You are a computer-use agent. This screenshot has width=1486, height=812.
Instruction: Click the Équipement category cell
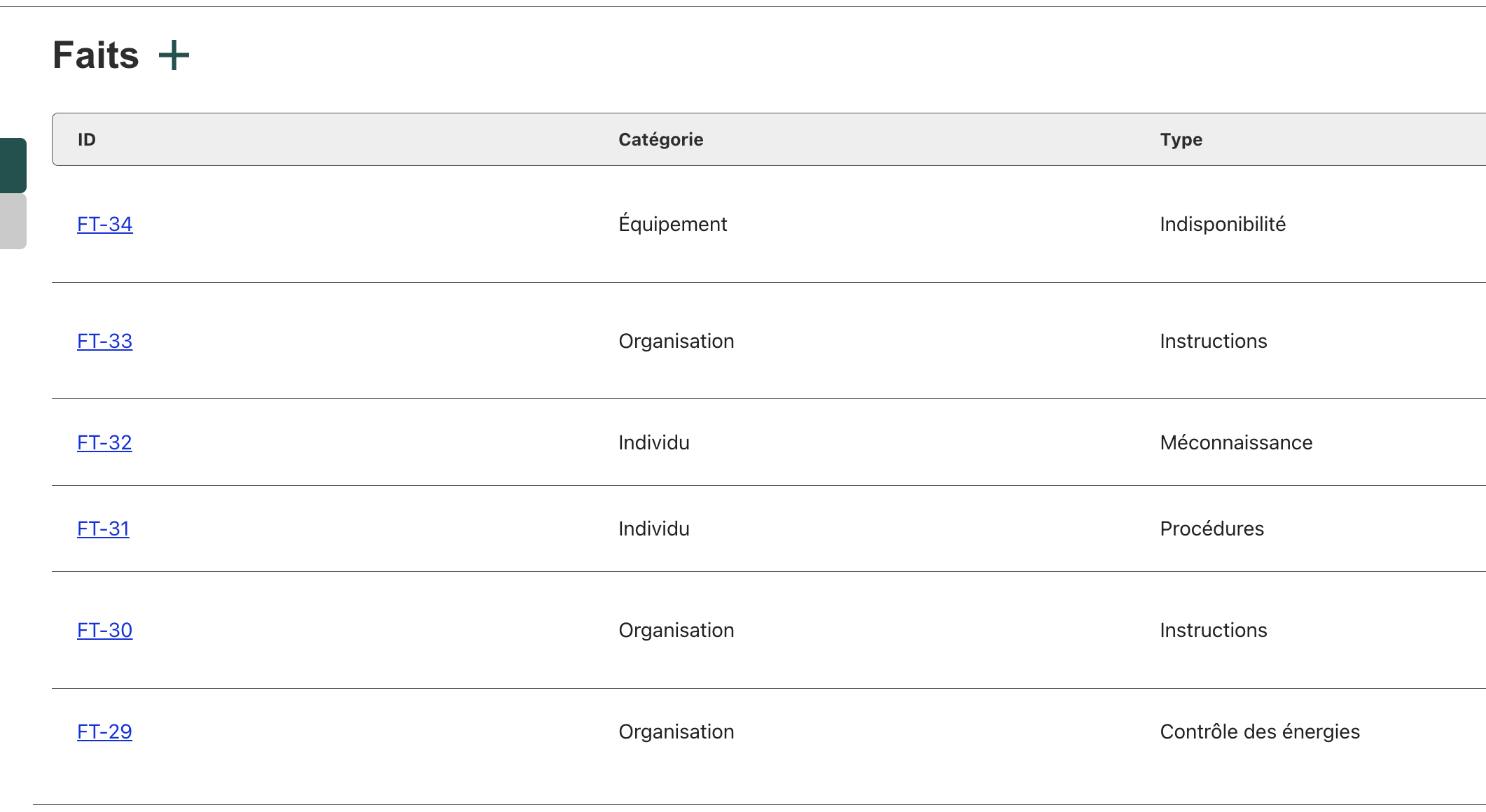click(672, 224)
